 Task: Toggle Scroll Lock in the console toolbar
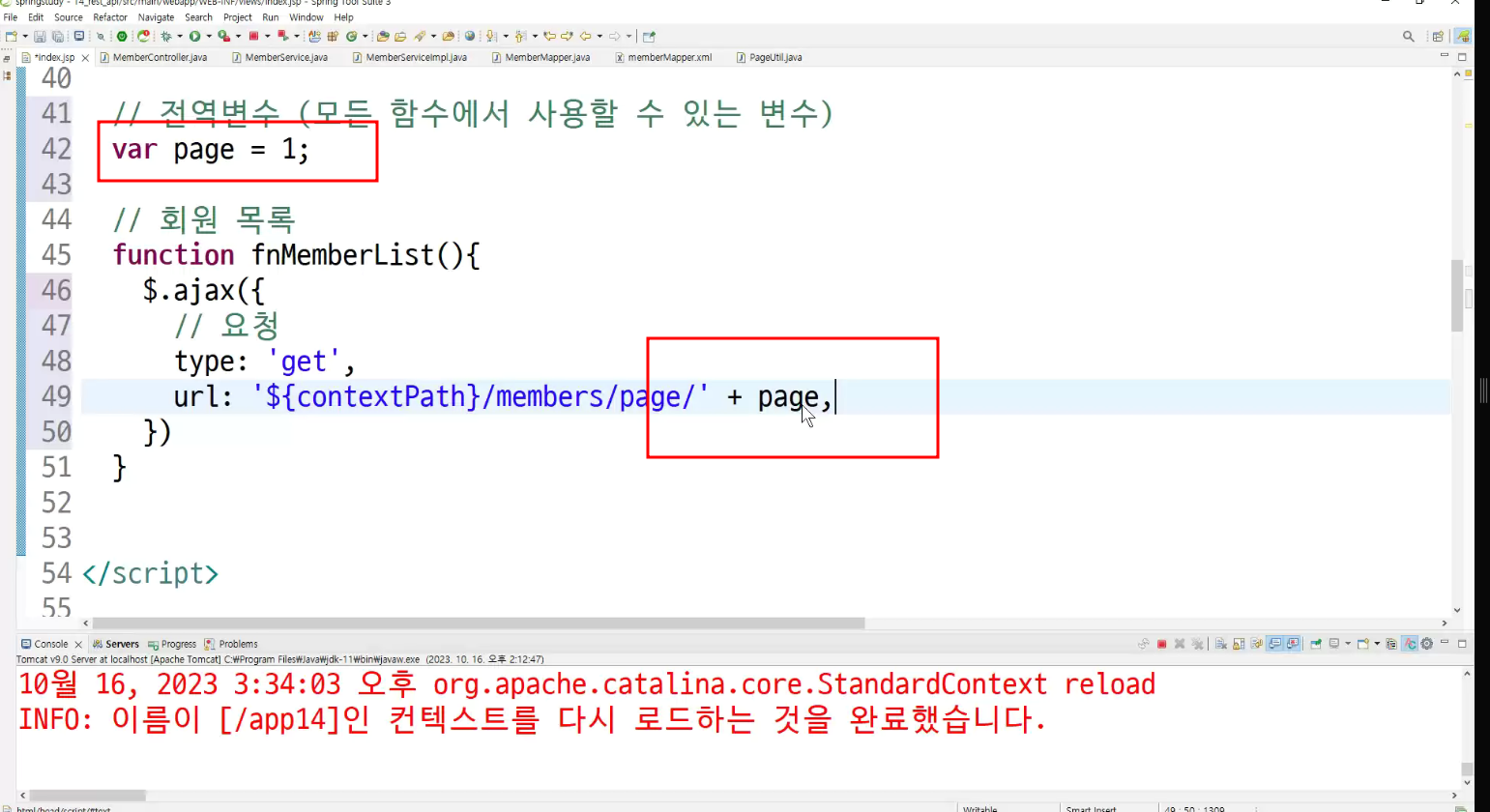(x=1239, y=644)
